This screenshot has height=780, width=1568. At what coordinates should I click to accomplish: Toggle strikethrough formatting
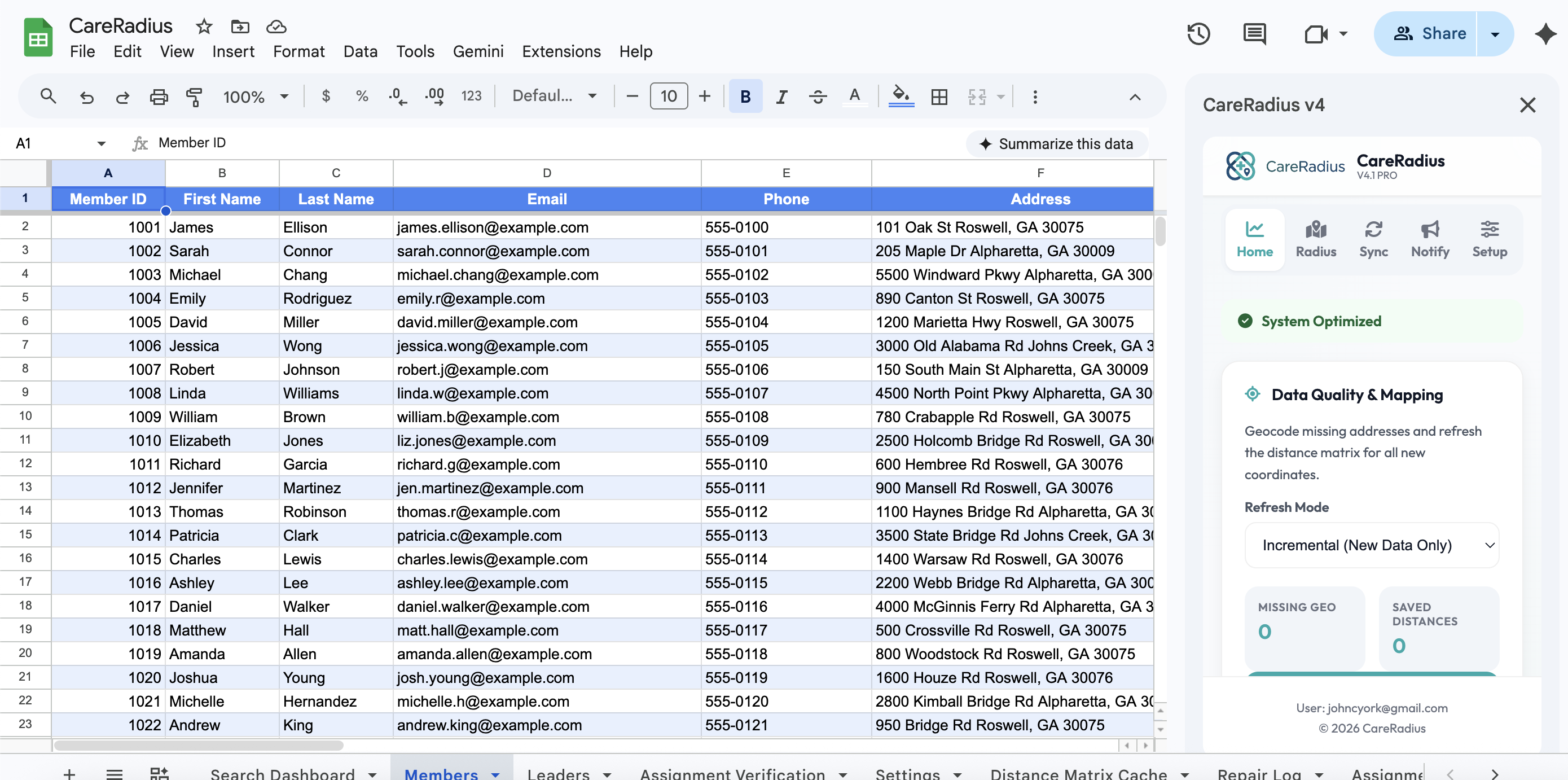pos(818,96)
